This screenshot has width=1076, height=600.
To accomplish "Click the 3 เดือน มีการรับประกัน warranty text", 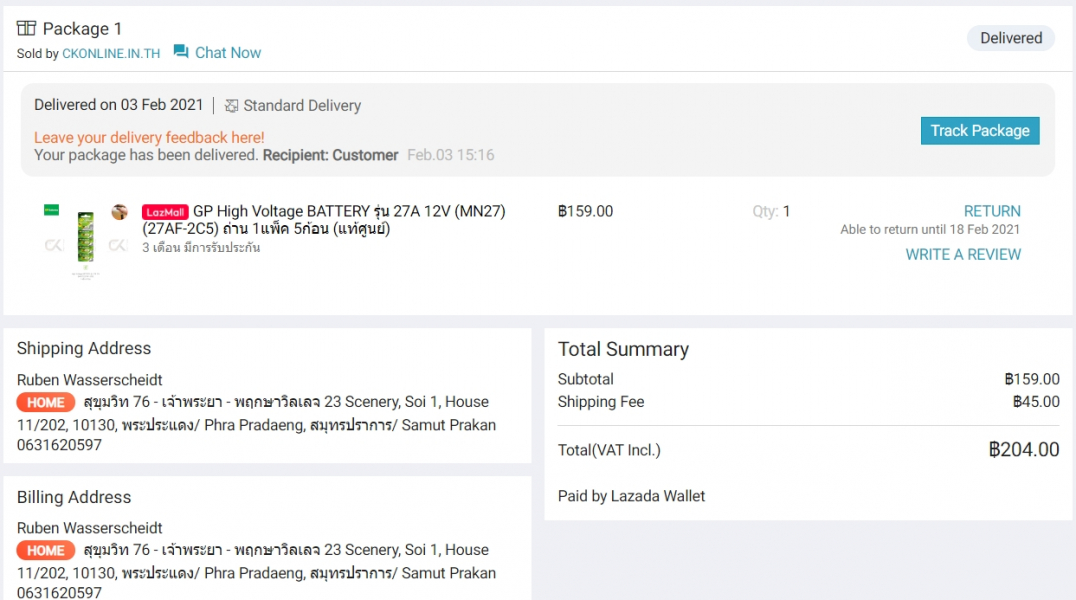I will (201, 248).
